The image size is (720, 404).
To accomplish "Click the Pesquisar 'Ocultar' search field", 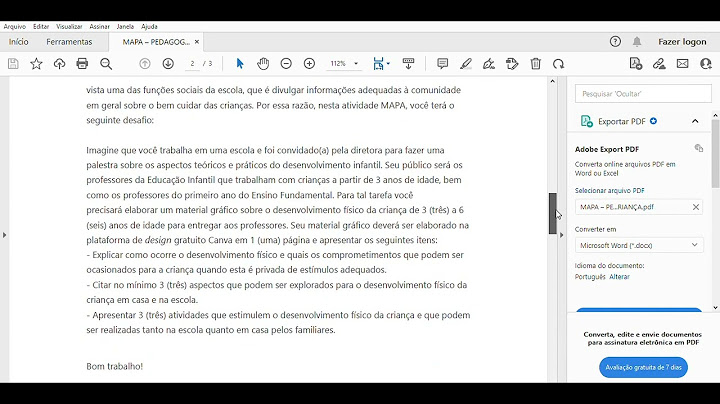I will [x=643, y=94].
